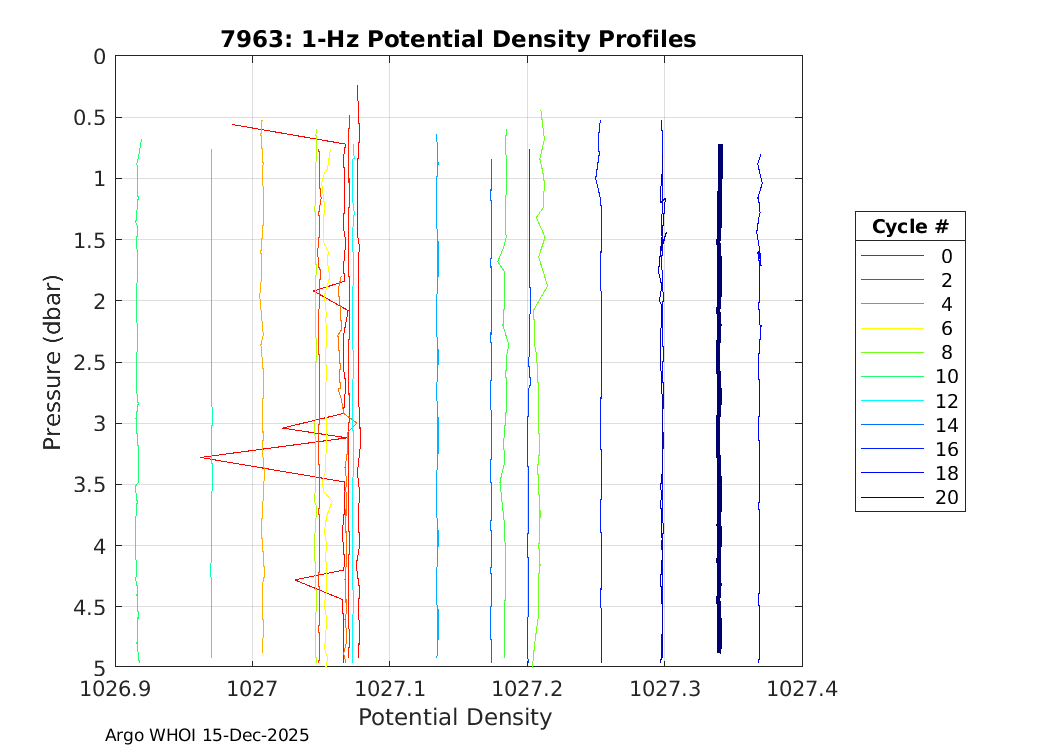Select the 'Potential Density' x-axis label
This screenshot has height=750, width=1050.
pyautogui.click(x=454, y=717)
